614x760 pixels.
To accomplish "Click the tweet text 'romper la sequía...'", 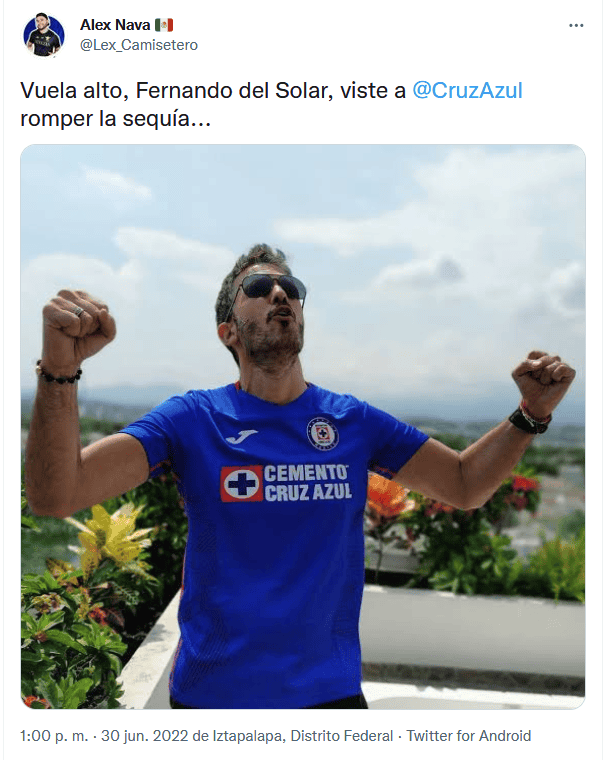I will coord(115,119).
